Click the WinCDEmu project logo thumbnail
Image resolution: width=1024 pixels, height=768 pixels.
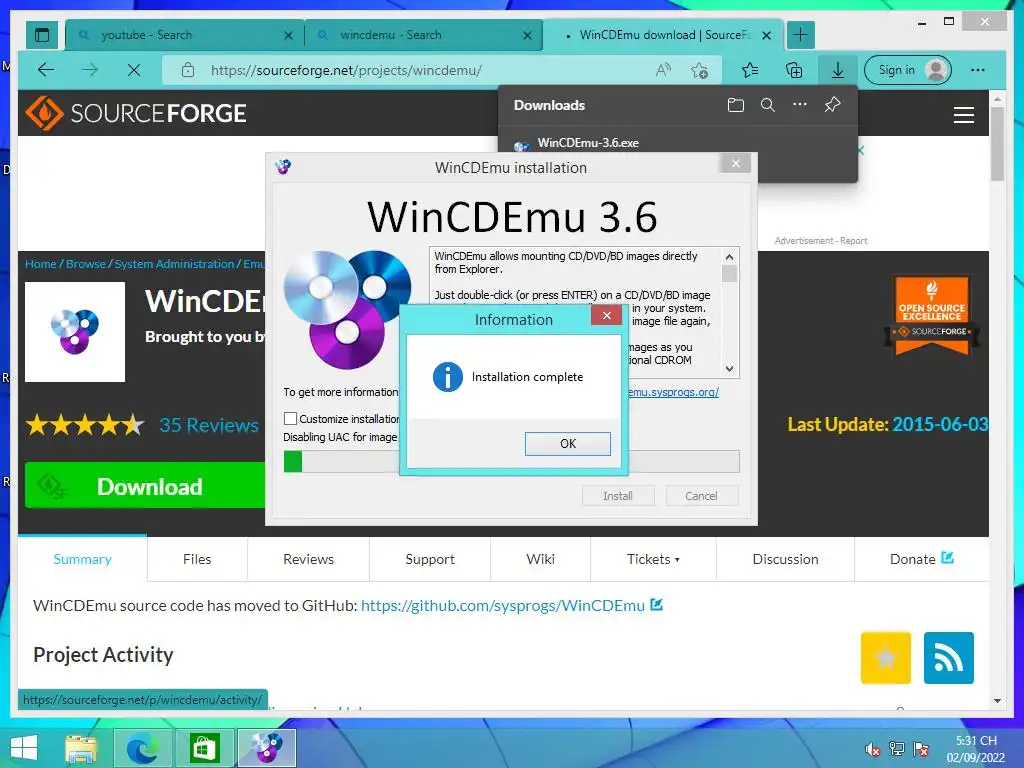(75, 332)
